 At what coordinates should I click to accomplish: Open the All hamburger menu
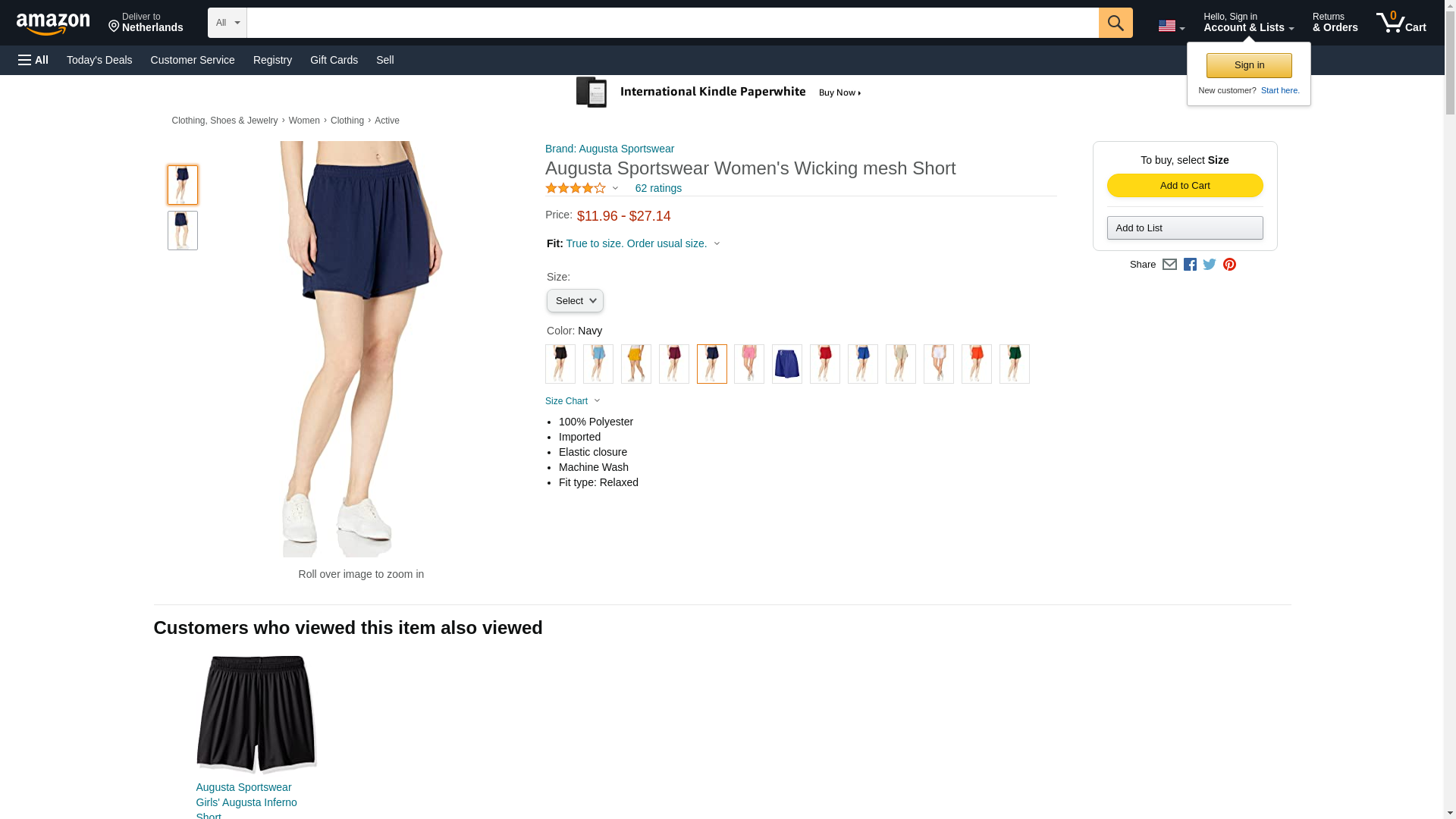pos(33,60)
